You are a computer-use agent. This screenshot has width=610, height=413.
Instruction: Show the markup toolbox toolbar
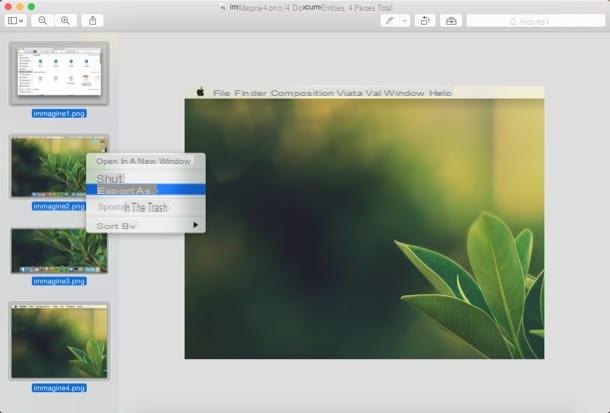451,21
